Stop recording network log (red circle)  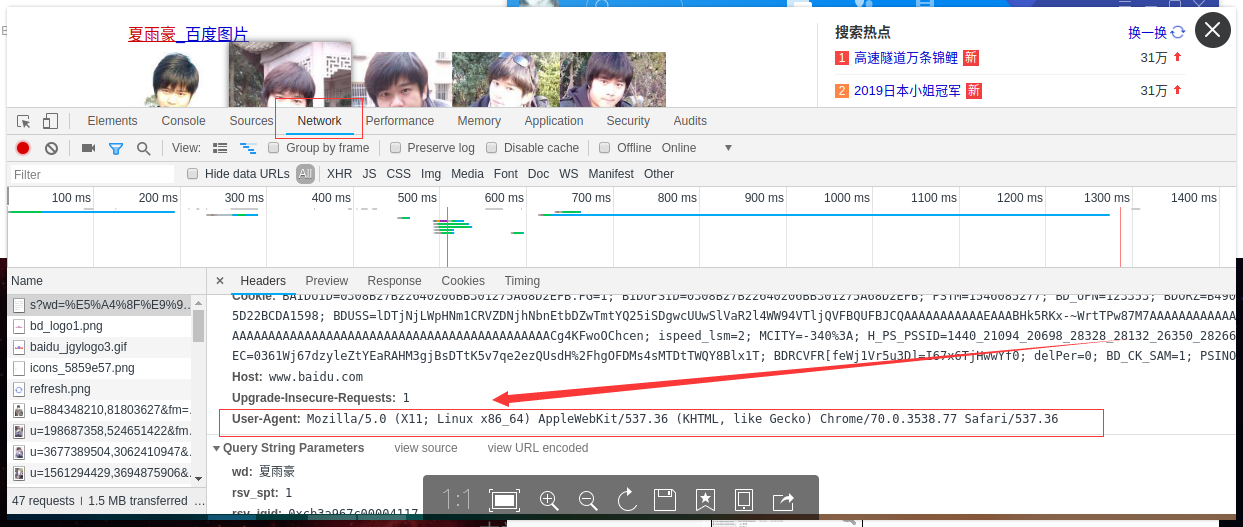tap(23, 148)
